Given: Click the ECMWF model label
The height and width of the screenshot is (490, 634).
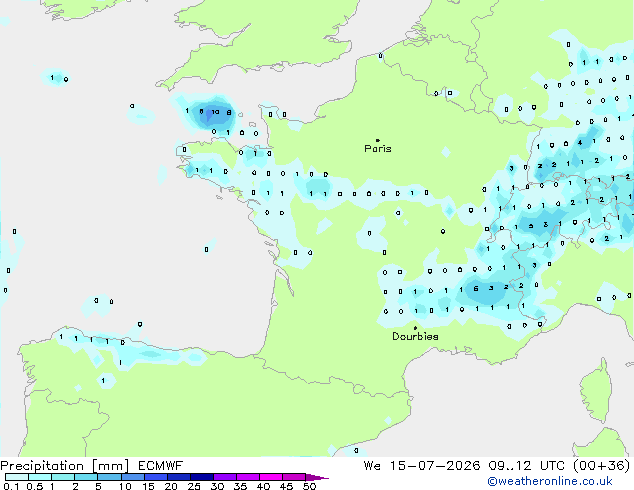Looking at the screenshot, I should (x=161, y=466).
